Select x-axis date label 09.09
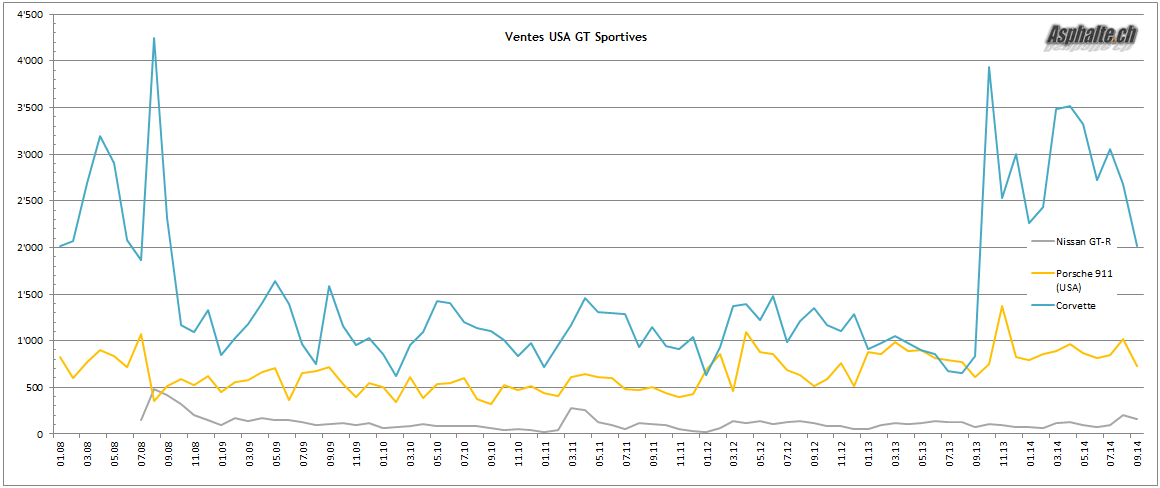Screen dimensions: 1160x488 [x=330, y=453]
